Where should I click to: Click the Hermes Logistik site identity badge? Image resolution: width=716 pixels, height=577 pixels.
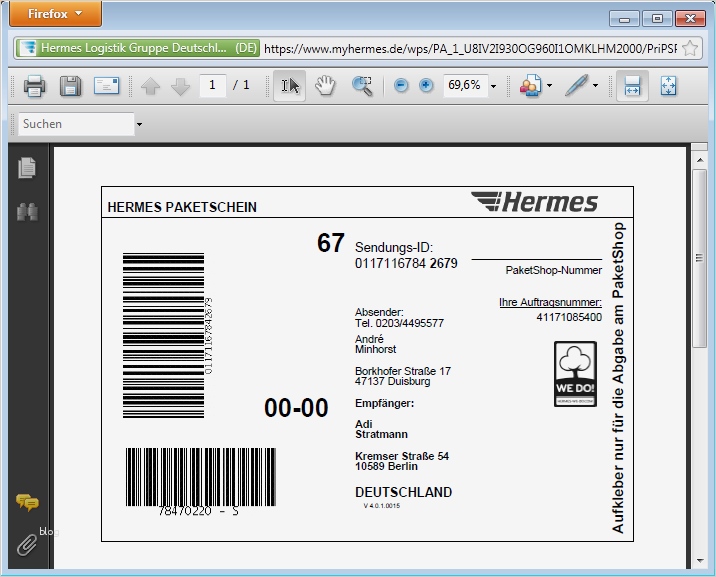(137, 48)
